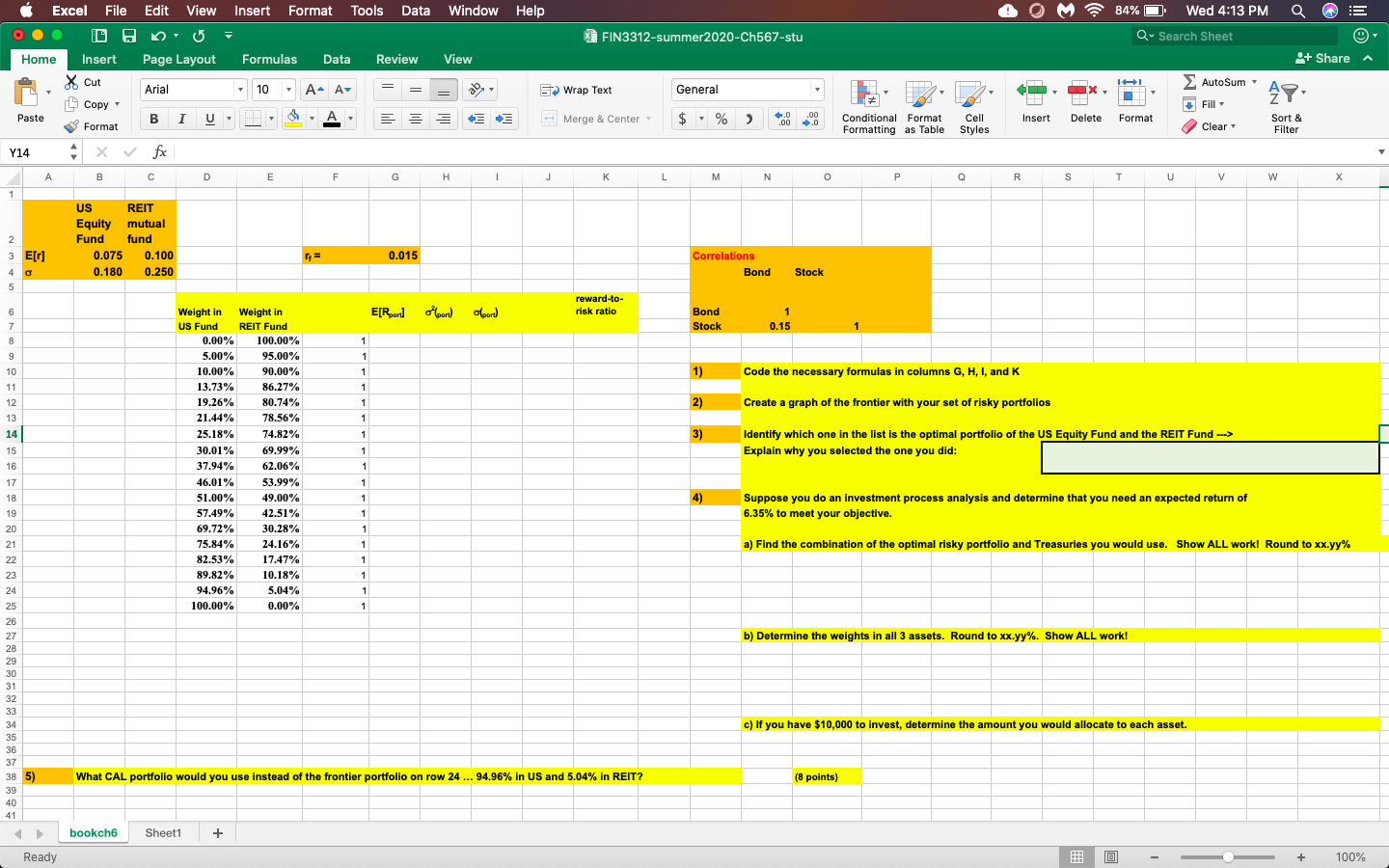Click the increase indent icon
The width and height of the screenshot is (1389, 868).
point(504,119)
